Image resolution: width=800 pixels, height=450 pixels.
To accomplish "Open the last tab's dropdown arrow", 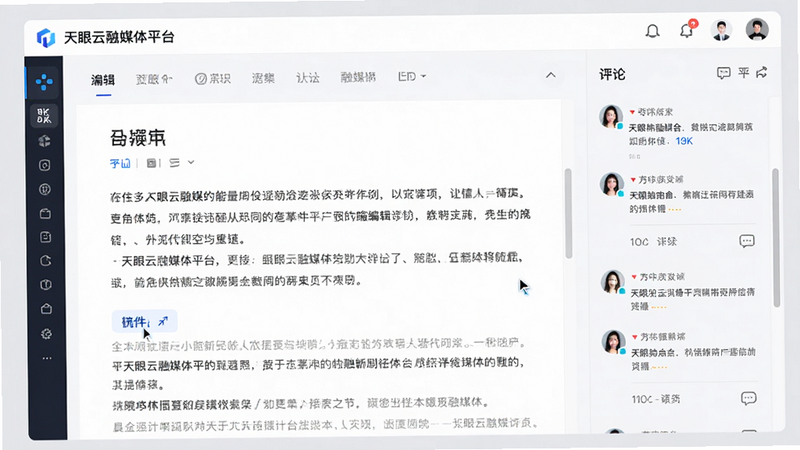I will tap(423, 77).
